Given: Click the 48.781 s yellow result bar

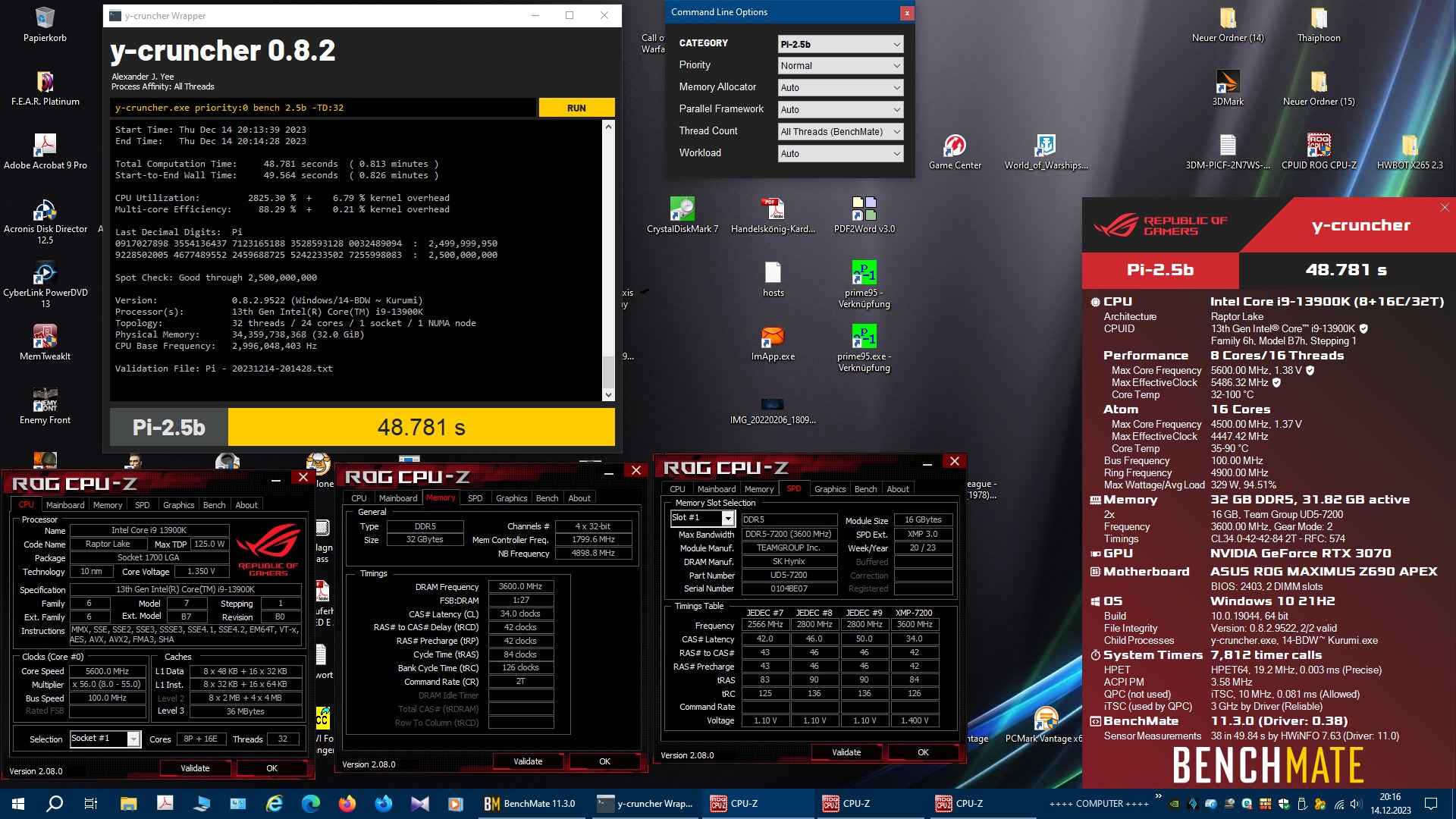Looking at the screenshot, I should click(x=422, y=428).
